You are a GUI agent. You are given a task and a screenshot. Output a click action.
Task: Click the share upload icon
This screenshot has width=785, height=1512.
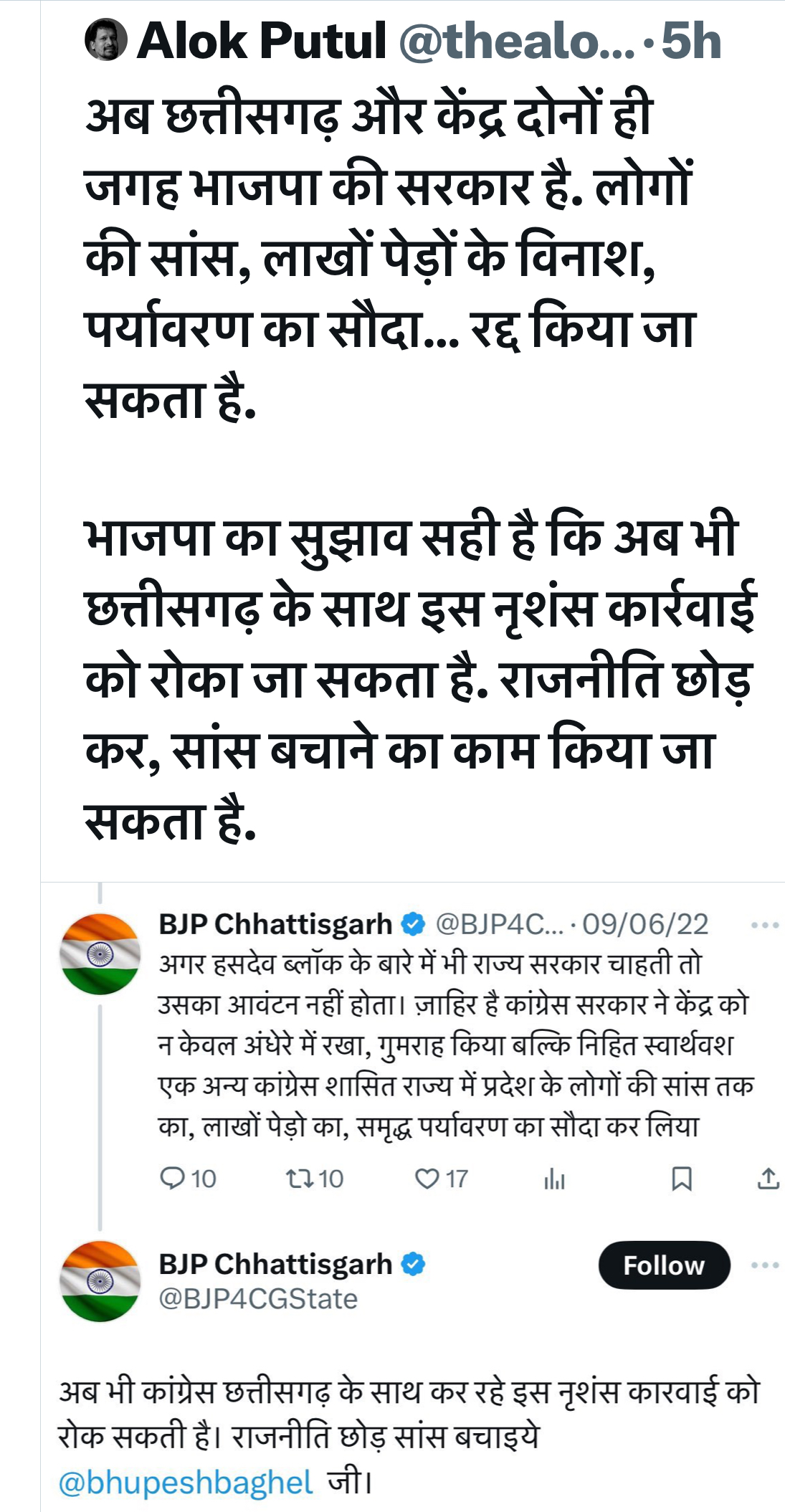point(768,1179)
